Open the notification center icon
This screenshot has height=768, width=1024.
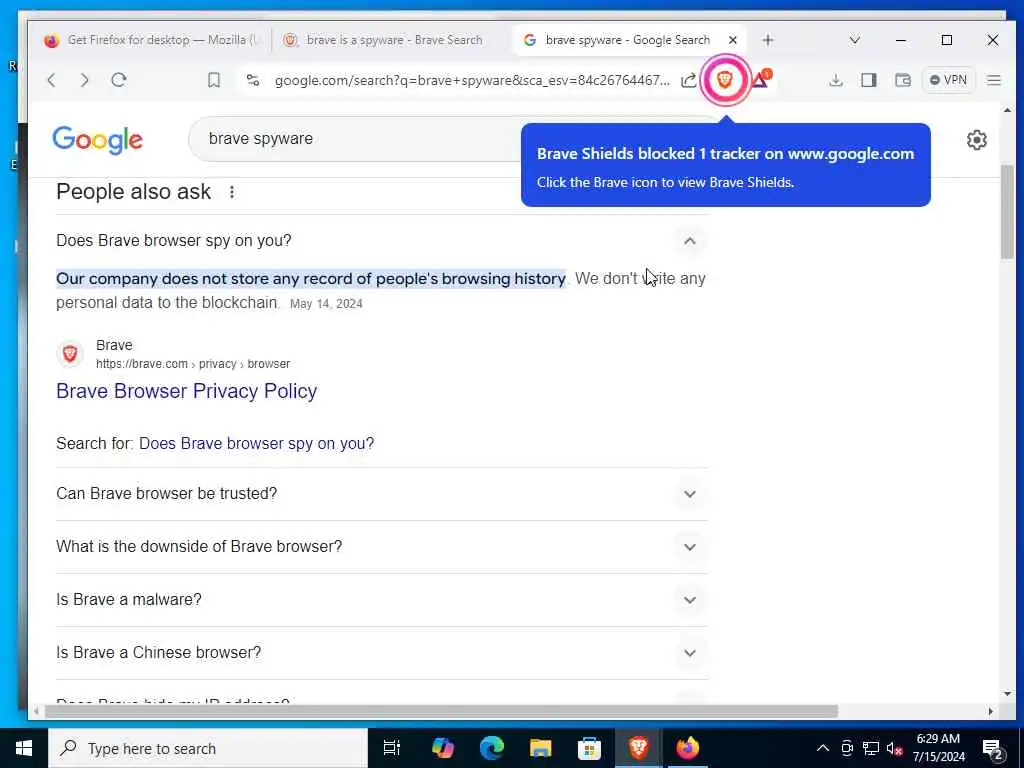(993, 749)
